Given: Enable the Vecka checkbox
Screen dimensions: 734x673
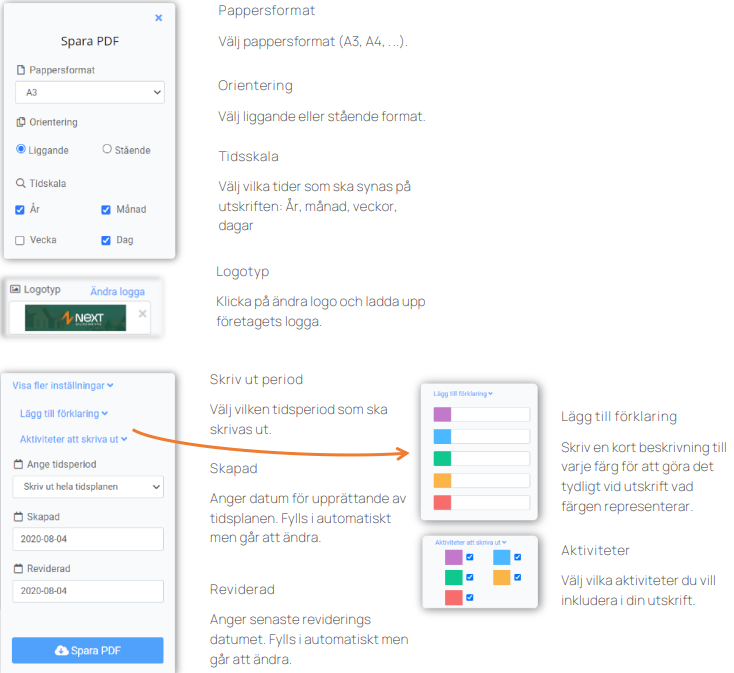Looking at the screenshot, I should [x=20, y=241].
